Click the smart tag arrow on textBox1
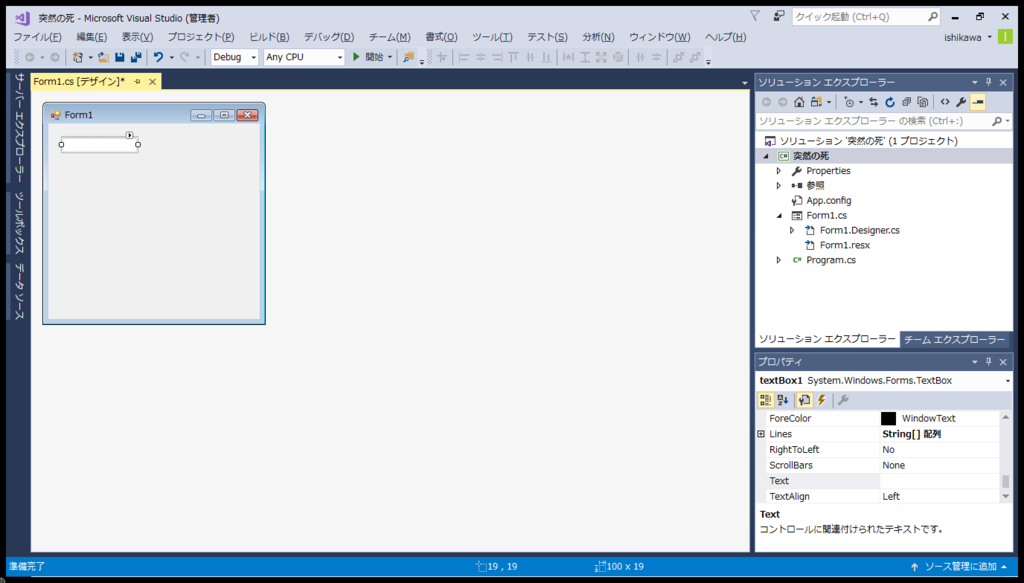 [x=130, y=135]
